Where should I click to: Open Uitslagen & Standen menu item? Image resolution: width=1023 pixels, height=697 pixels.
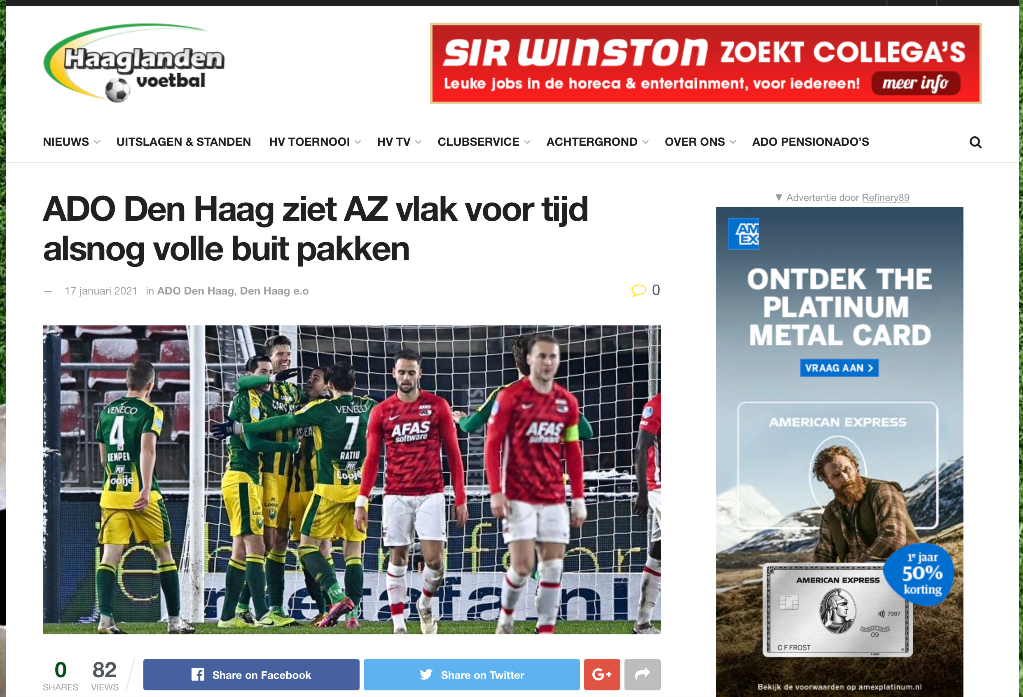(183, 142)
